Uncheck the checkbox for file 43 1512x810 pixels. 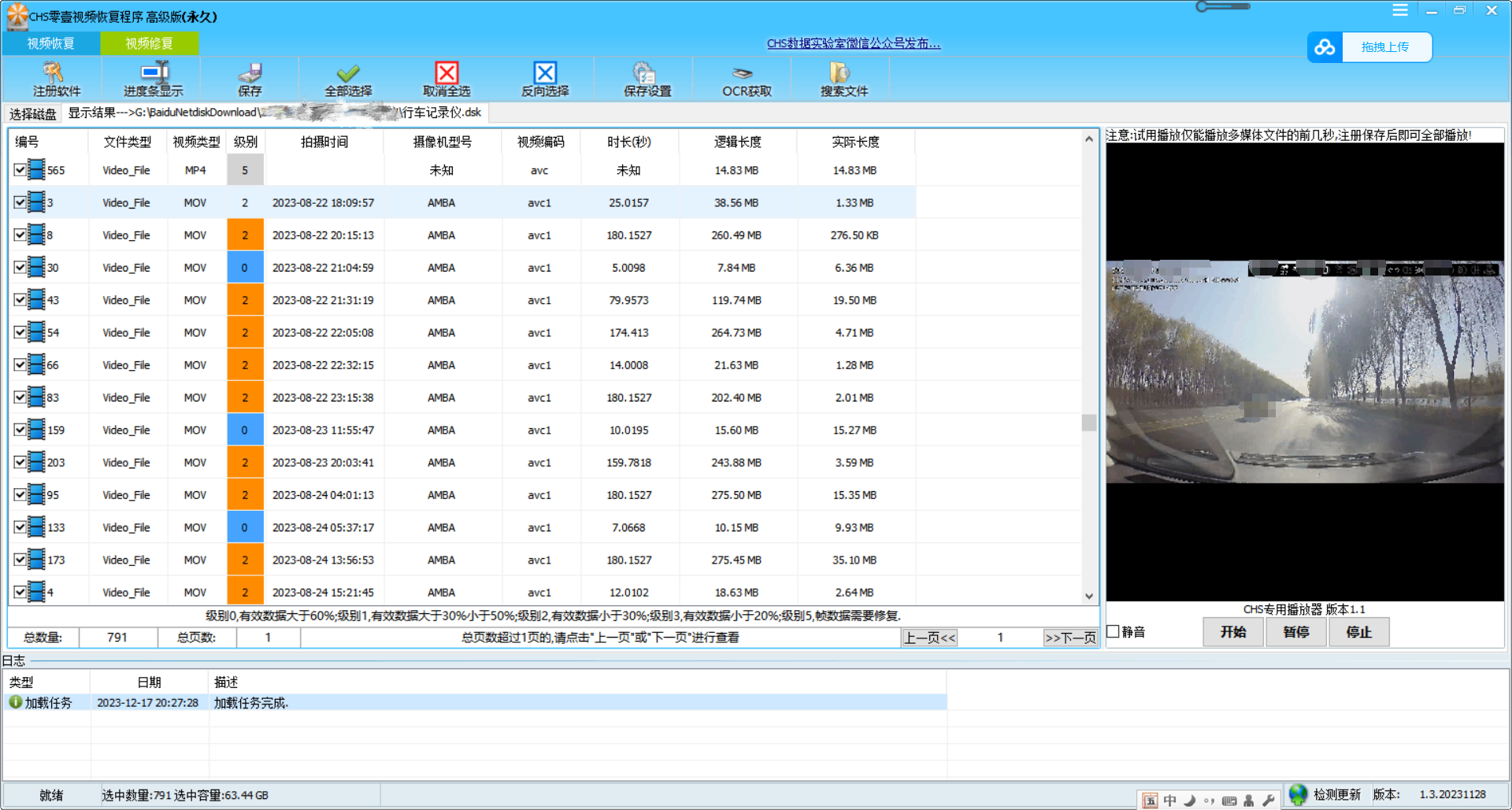pos(20,299)
